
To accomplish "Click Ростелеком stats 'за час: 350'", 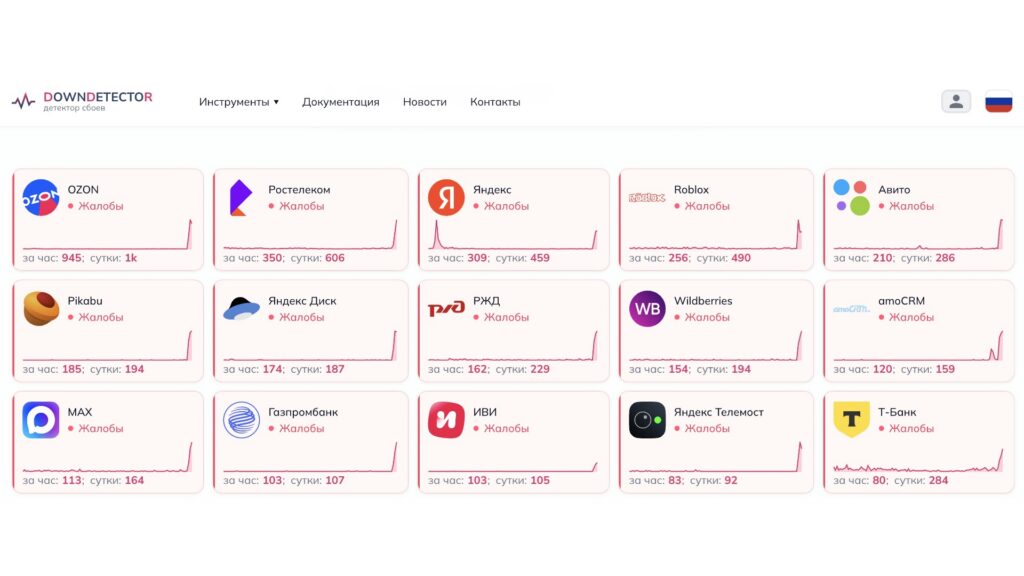I will click(254, 258).
